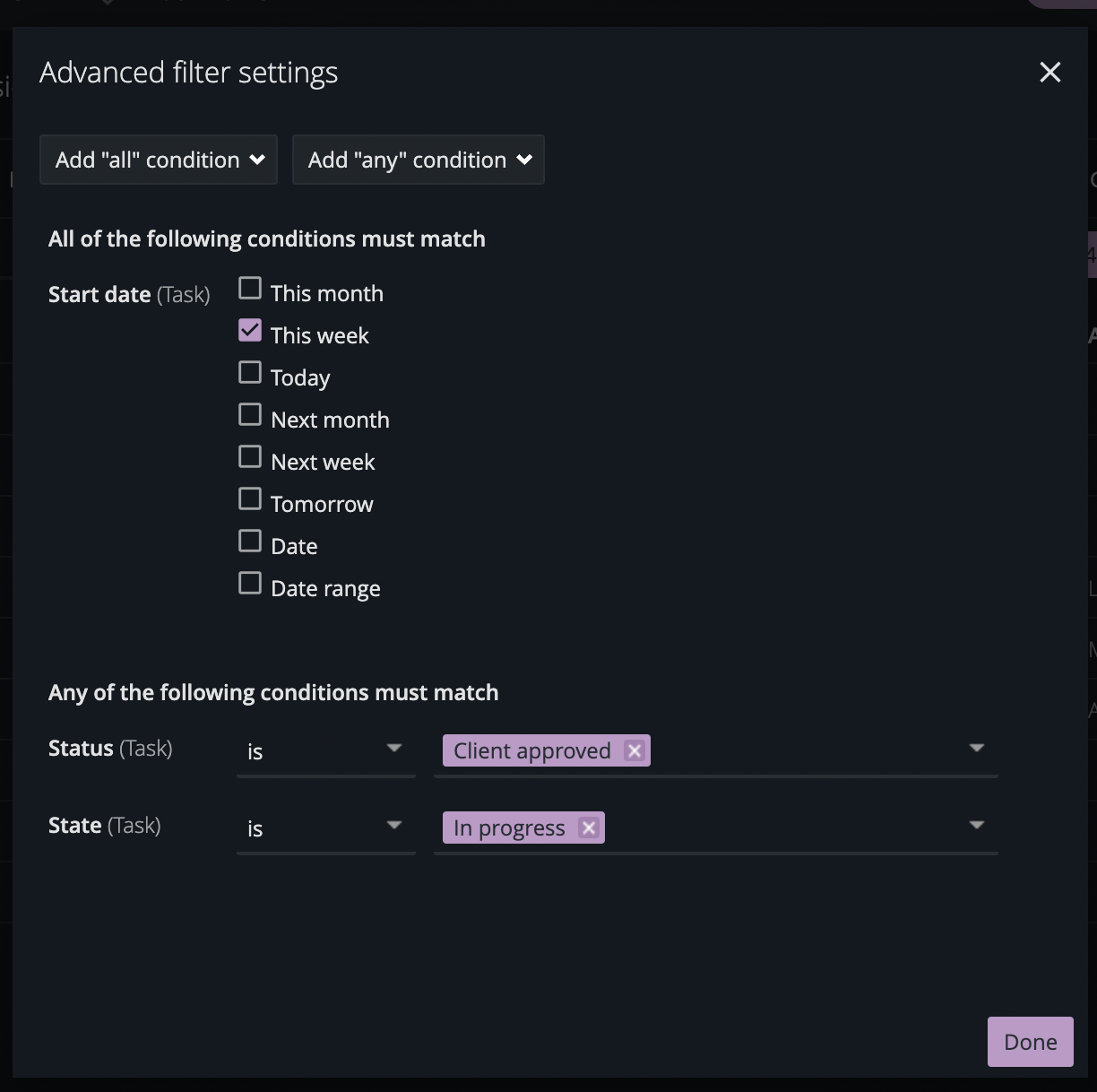Remove the In progress tag
The width and height of the screenshot is (1097, 1092).
click(589, 828)
